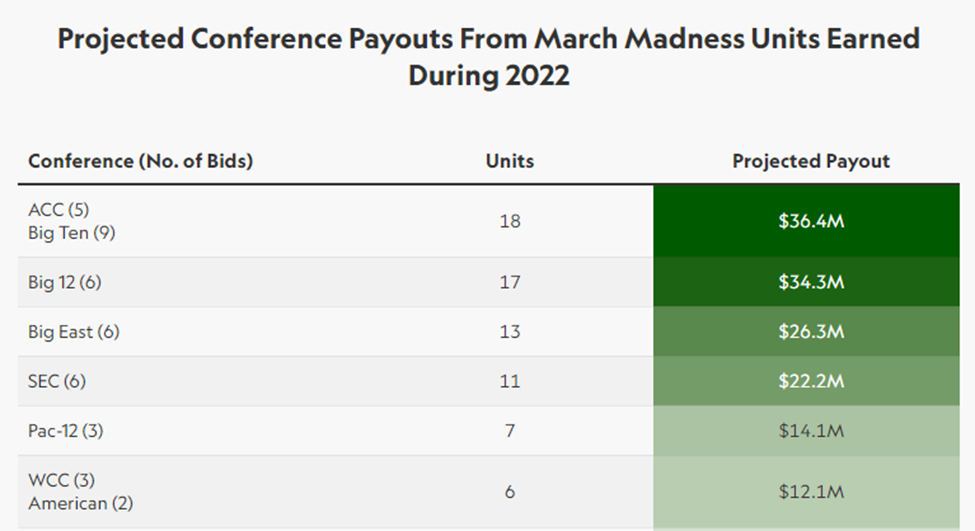Click the Conference (No. of Bids) column header

(140, 161)
